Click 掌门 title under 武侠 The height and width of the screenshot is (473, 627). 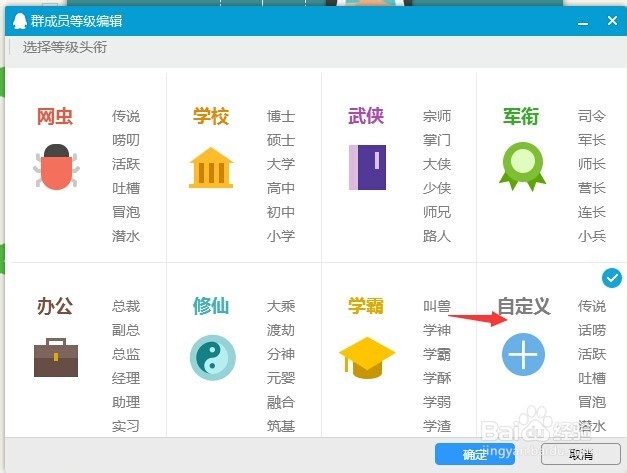(437, 140)
